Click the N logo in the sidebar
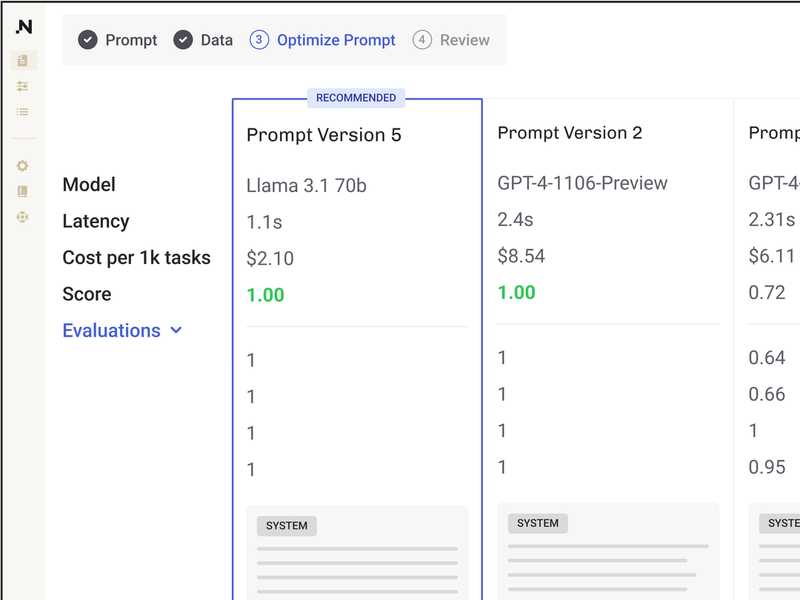800x600 pixels. 23,27
